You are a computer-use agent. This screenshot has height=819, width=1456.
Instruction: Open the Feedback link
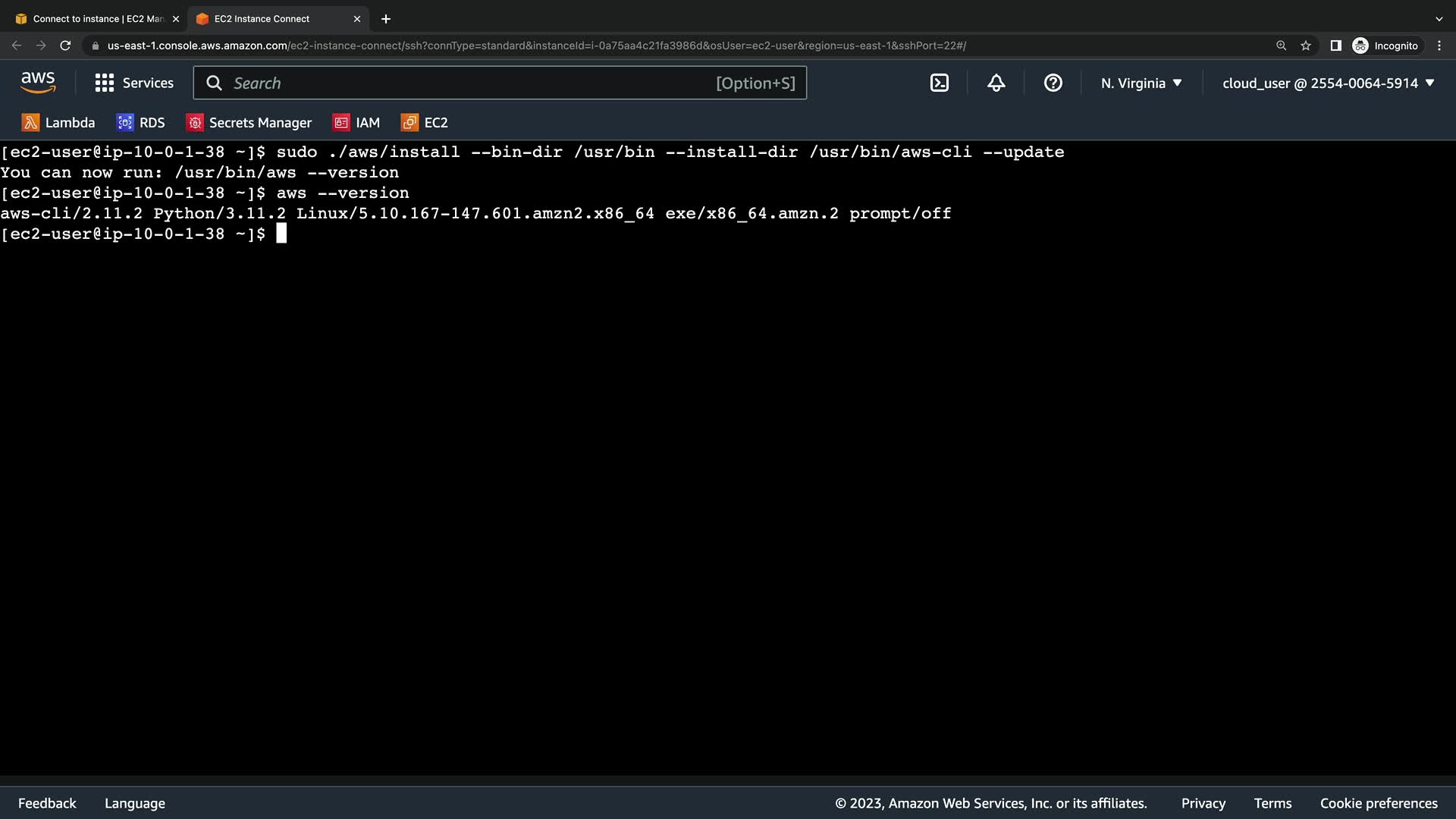[47, 803]
